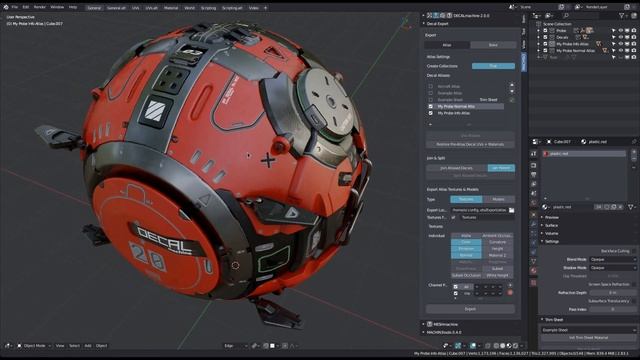The height and width of the screenshot is (360, 640).
Task: Switch to material preview shading
Action: click(x=509, y=346)
